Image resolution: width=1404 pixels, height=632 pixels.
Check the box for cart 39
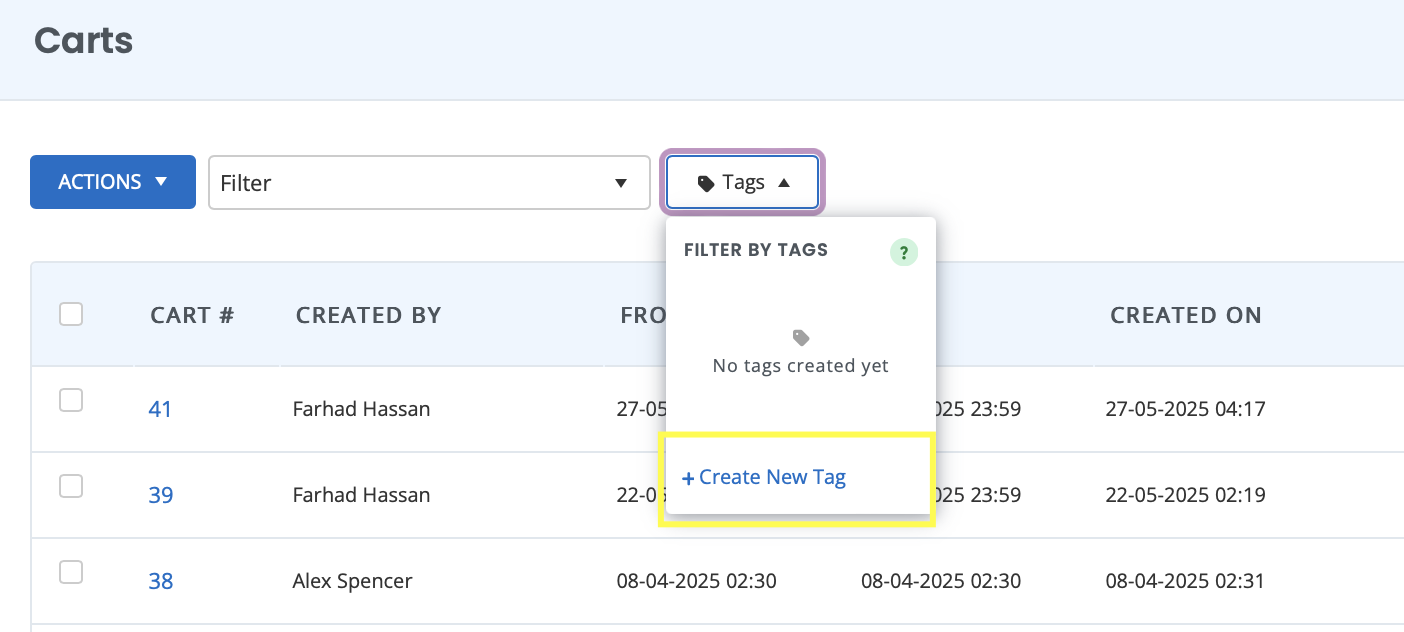71,486
